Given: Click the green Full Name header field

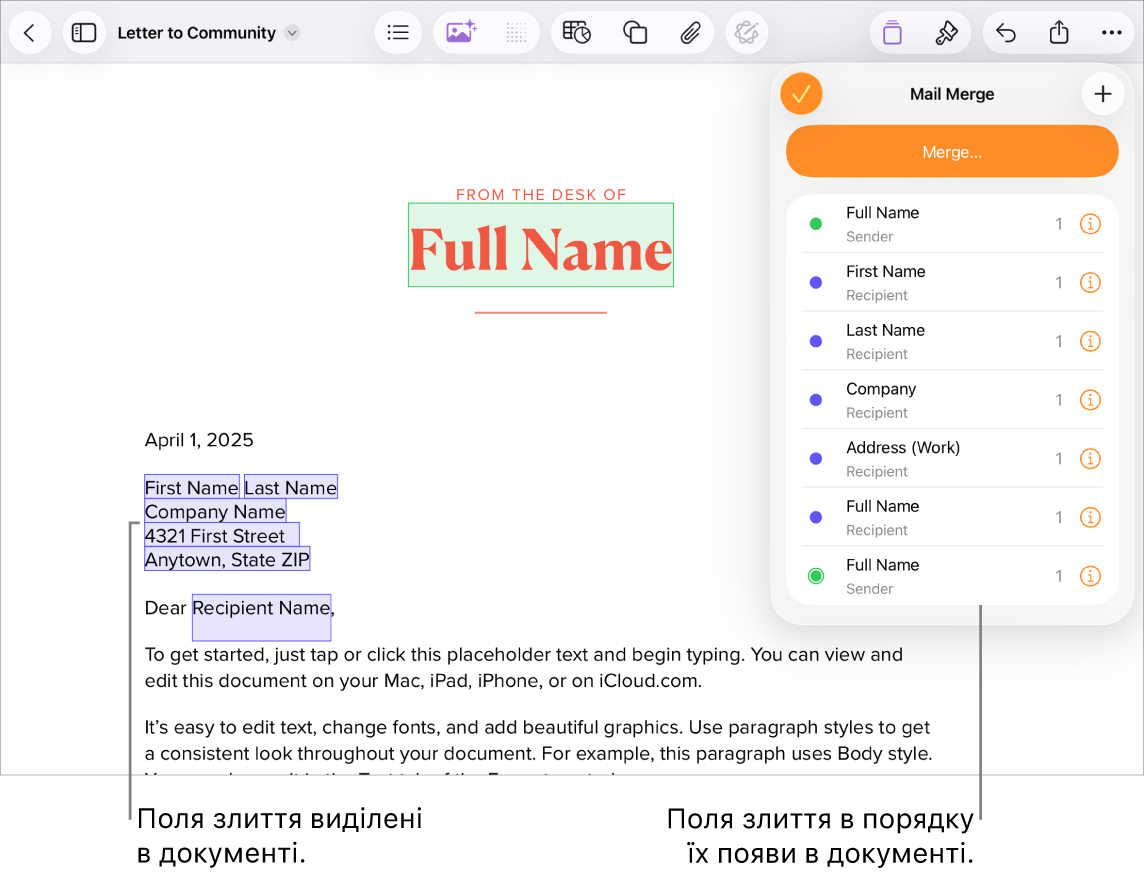Looking at the screenshot, I should click(x=541, y=245).
